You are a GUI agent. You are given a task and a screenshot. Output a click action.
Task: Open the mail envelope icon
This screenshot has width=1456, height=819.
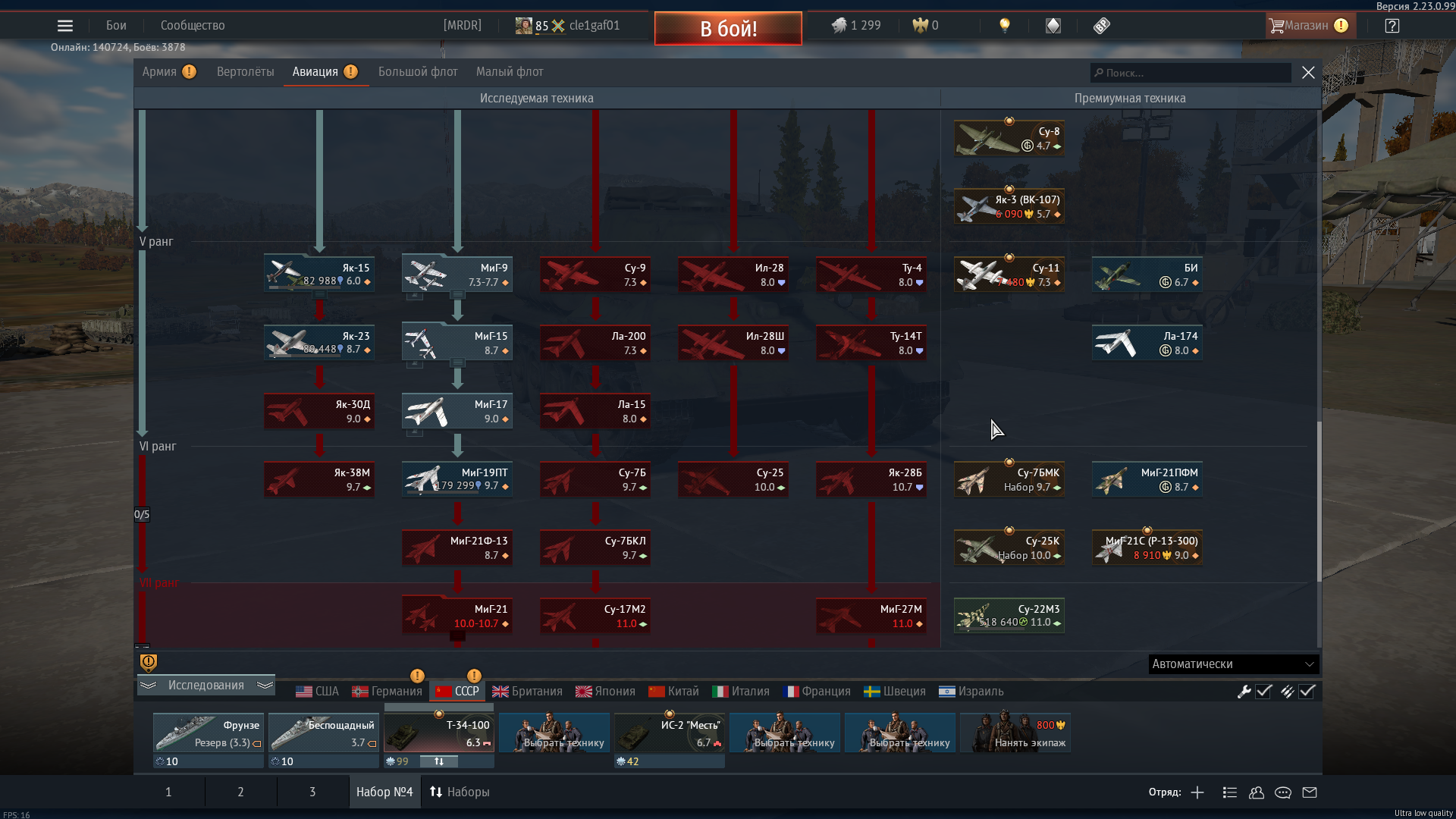tap(1310, 792)
